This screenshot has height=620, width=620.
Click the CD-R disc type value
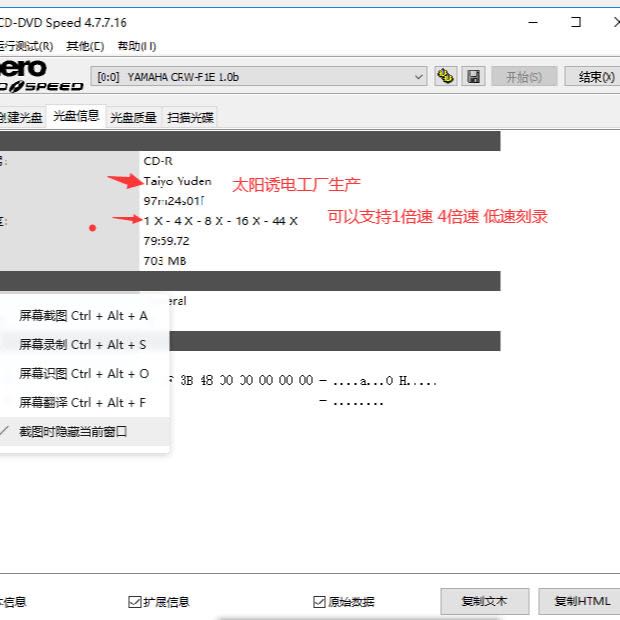click(158, 161)
